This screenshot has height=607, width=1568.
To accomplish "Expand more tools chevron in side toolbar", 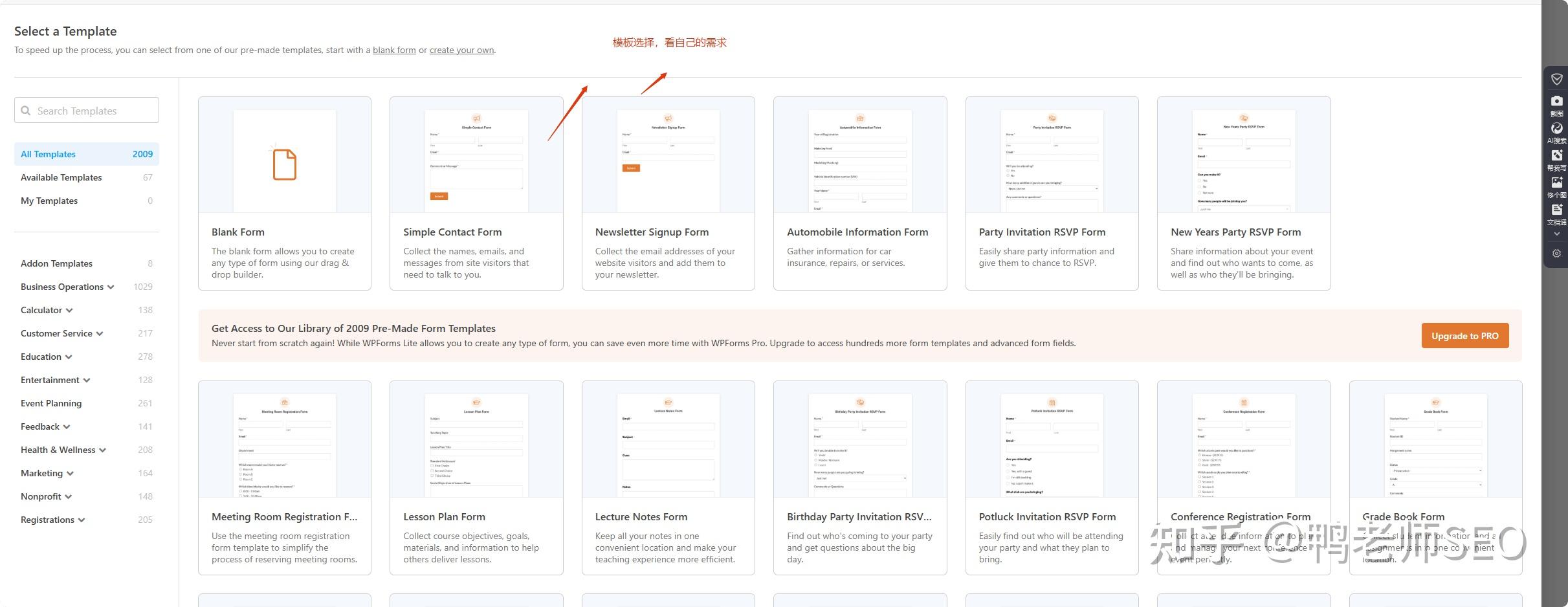I will [x=1557, y=234].
